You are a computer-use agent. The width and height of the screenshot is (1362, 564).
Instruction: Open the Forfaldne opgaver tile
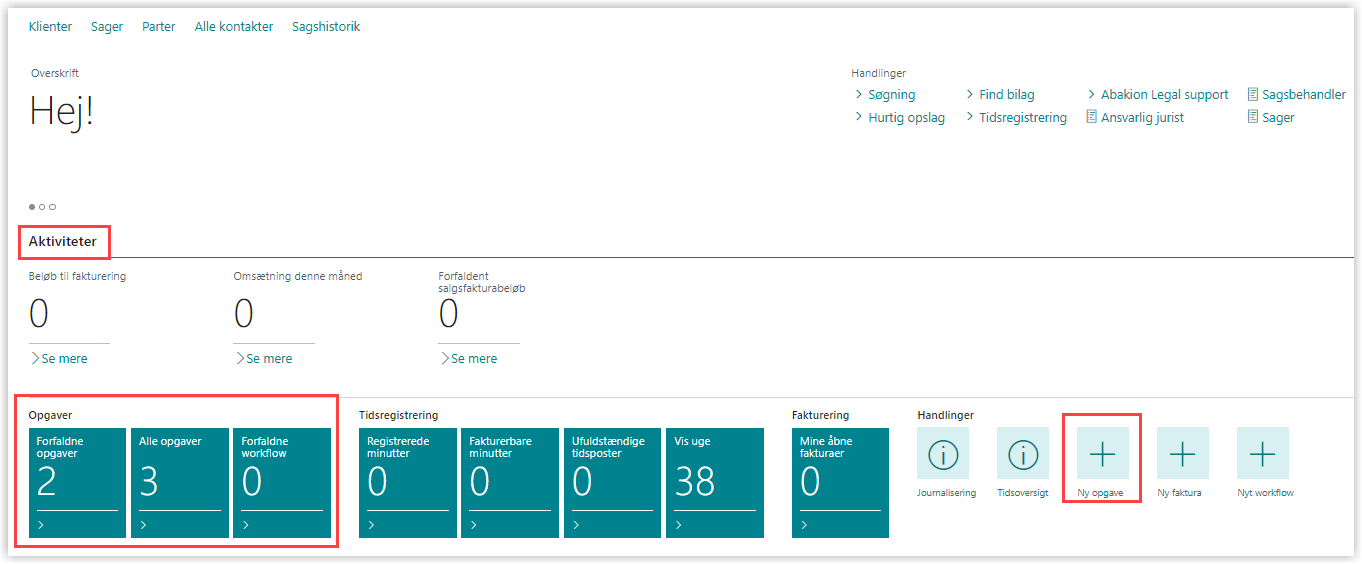(77, 483)
